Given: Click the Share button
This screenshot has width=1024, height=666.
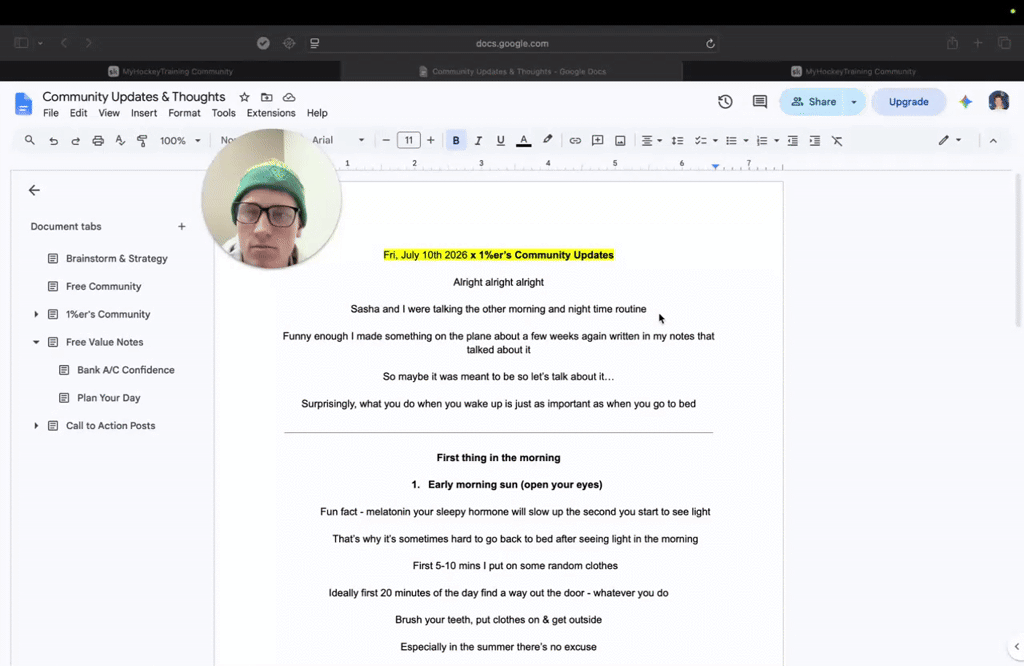Looking at the screenshot, I should click(814, 102).
